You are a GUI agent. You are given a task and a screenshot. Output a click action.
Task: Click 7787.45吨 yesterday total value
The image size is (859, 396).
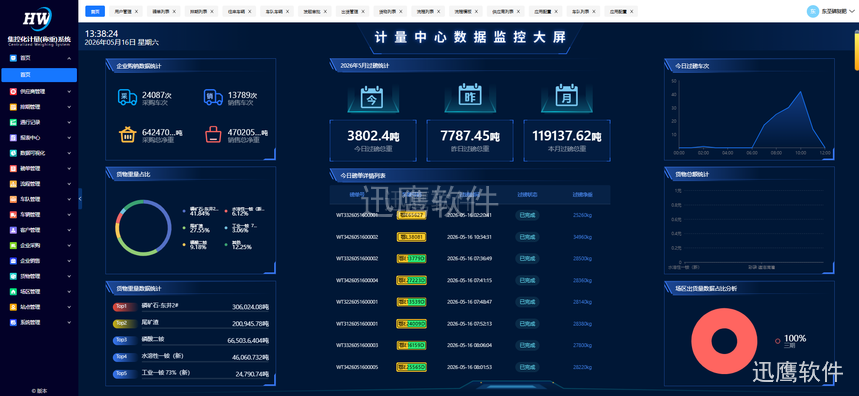pyautogui.click(x=469, y=136)
